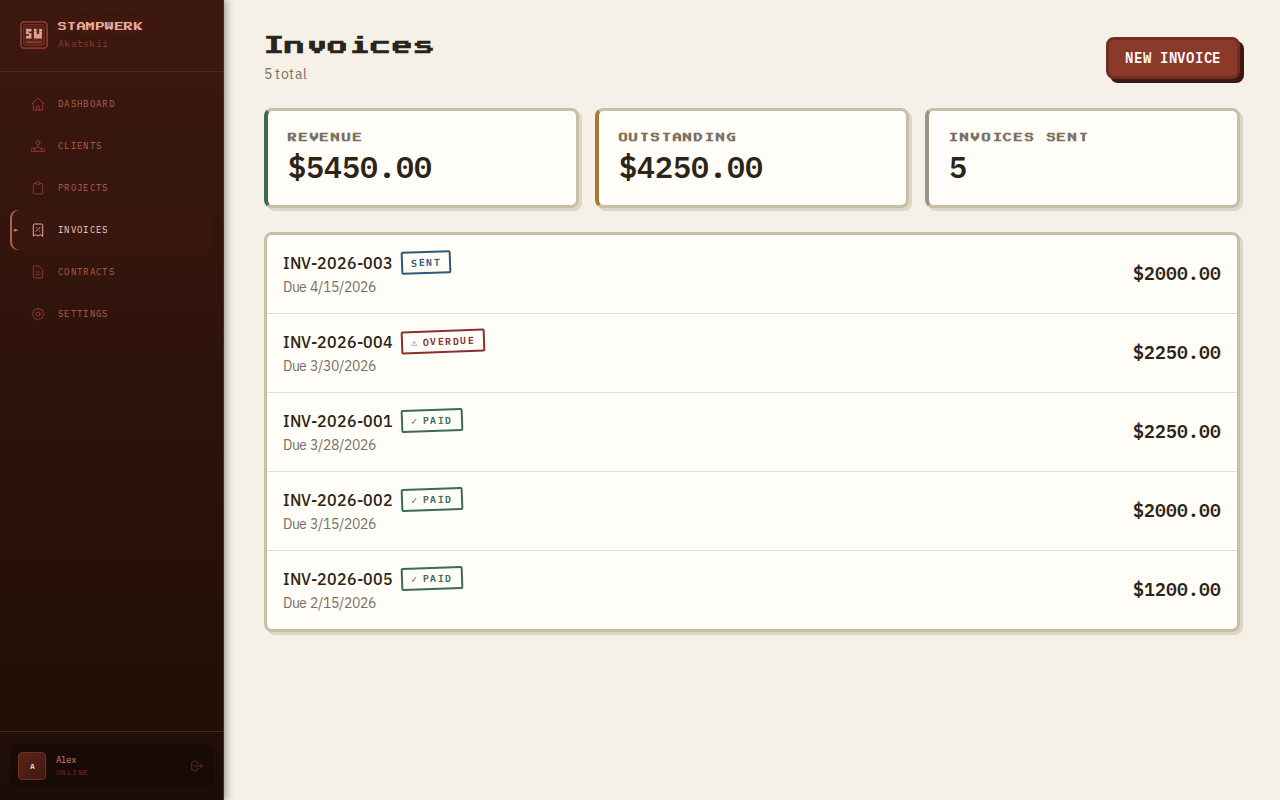Click the STAMPWERK brand name
This screenshot has height=800, width=1280.
pyautogui.click(x=100, y=26)
